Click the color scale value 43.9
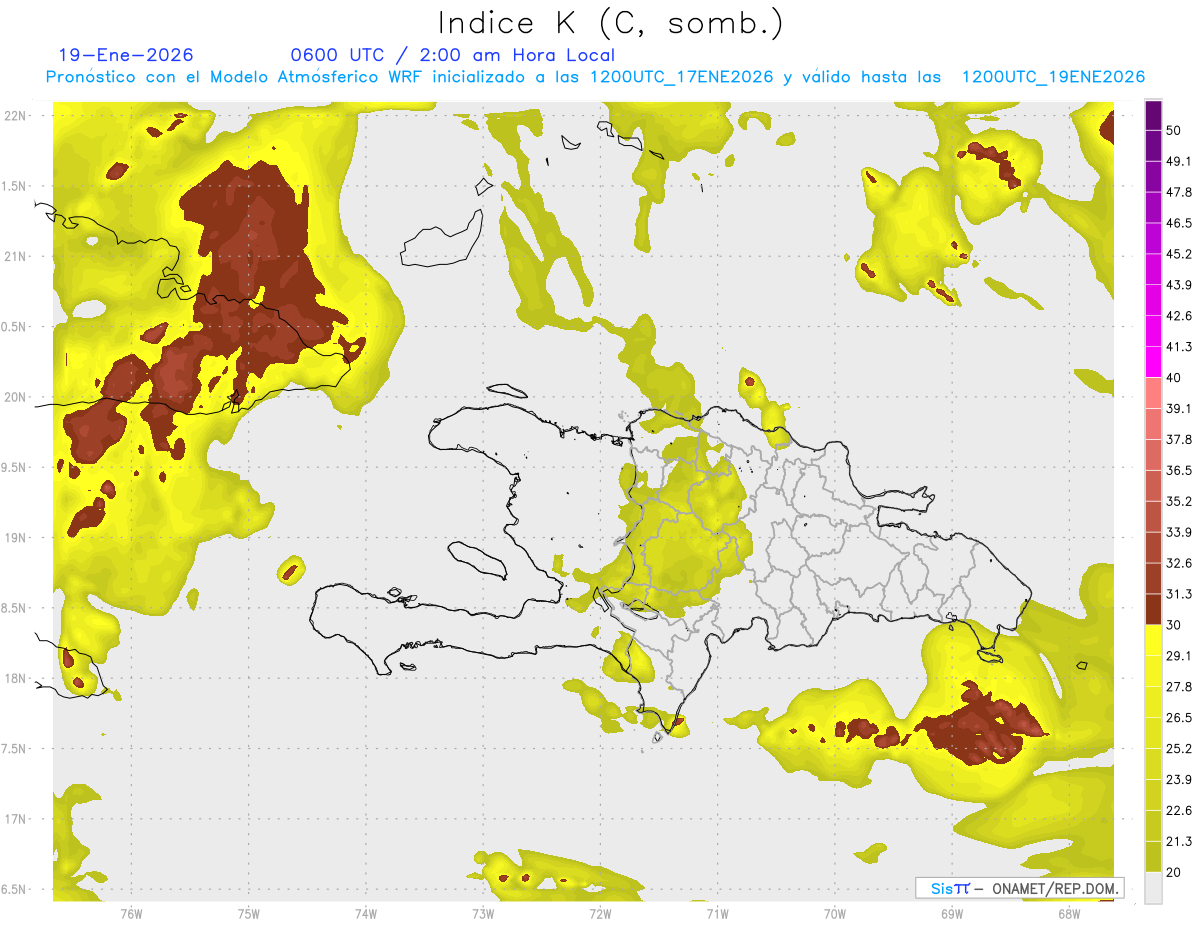This screenshot has height=927, width=1200. pos(1179,284)
